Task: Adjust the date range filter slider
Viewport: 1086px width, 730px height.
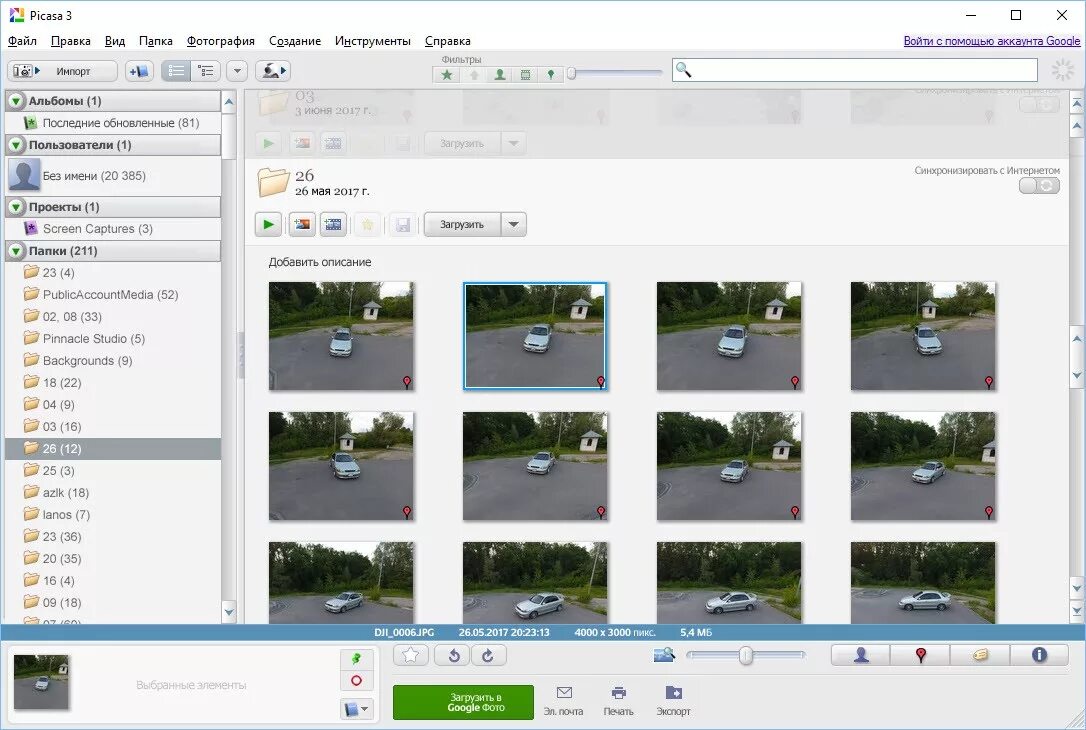Action: (571, 73)
